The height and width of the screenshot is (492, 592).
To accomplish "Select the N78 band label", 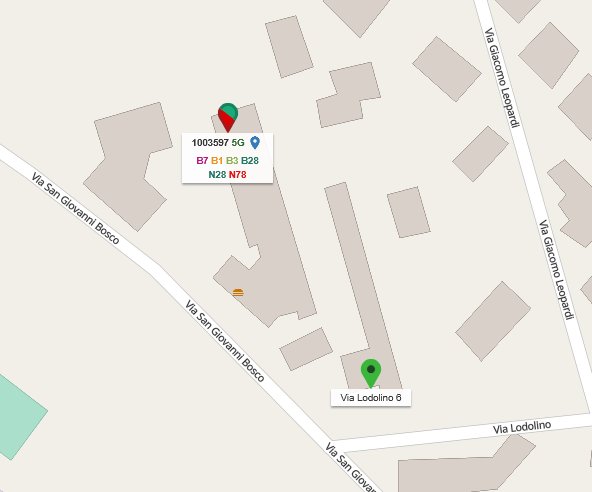I will (x=237, y=174).
